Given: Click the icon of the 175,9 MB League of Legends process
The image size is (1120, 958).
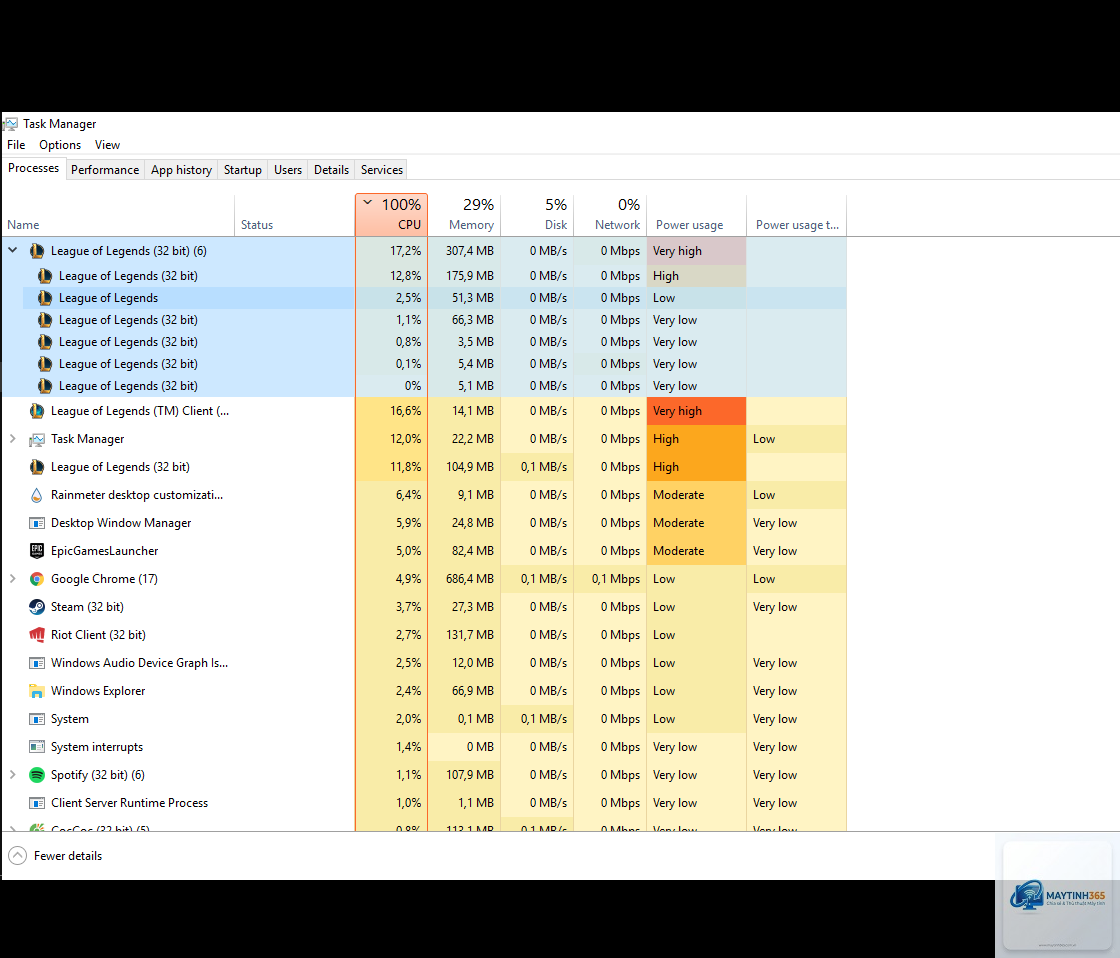Looking at the screenshot, I should (45, 276).
